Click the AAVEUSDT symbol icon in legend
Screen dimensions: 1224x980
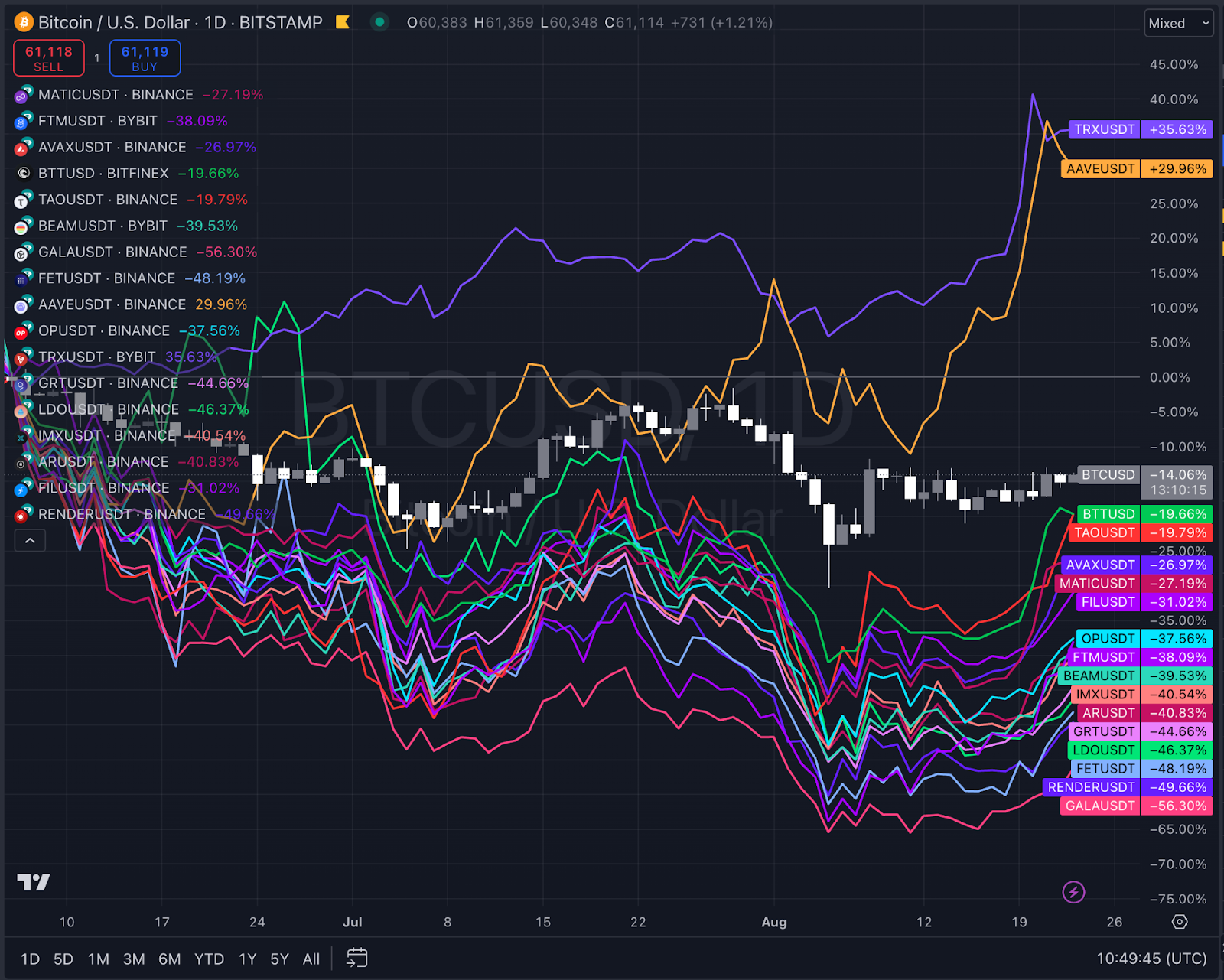23,304
